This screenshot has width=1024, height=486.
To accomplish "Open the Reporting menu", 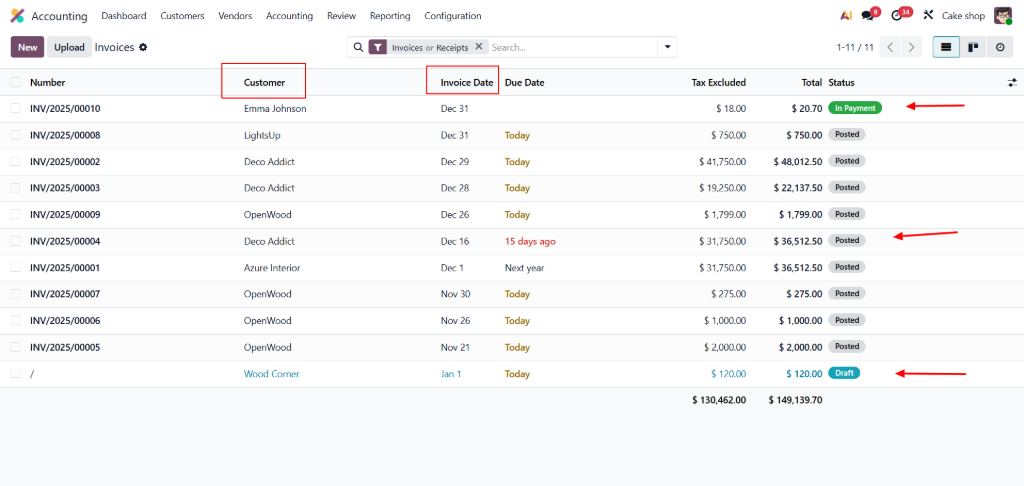I will (x=389, y=16).
